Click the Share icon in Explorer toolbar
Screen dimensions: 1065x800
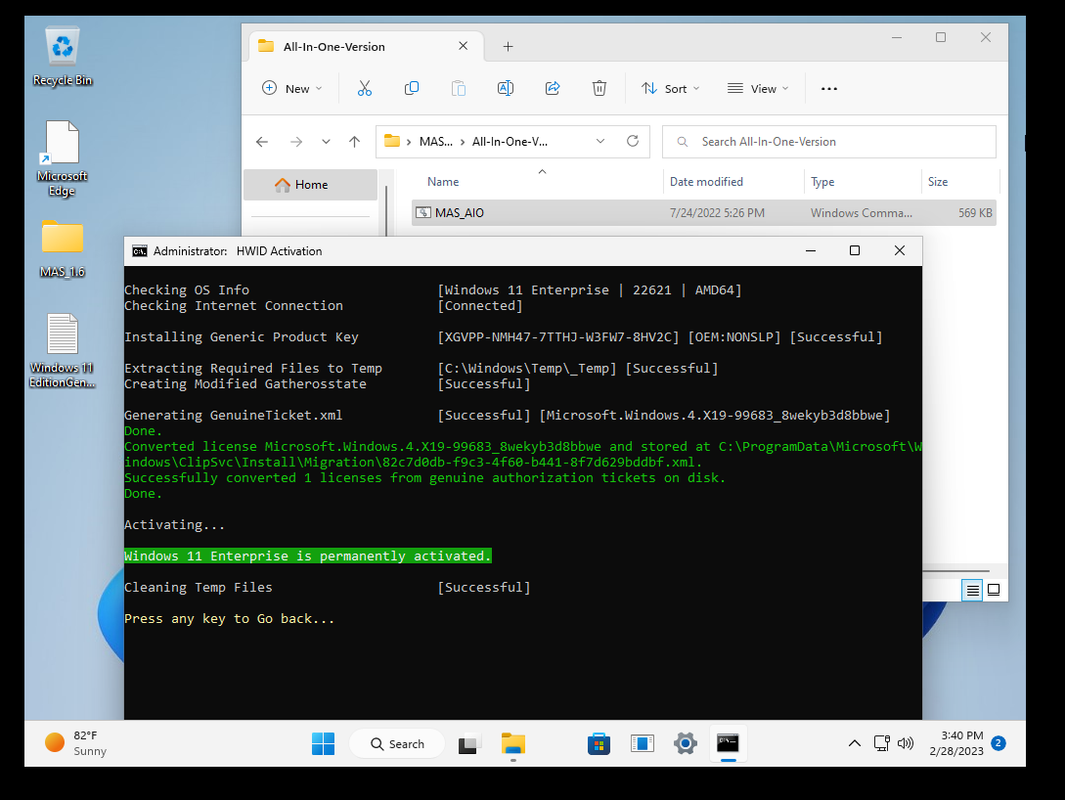pos(552,88)
